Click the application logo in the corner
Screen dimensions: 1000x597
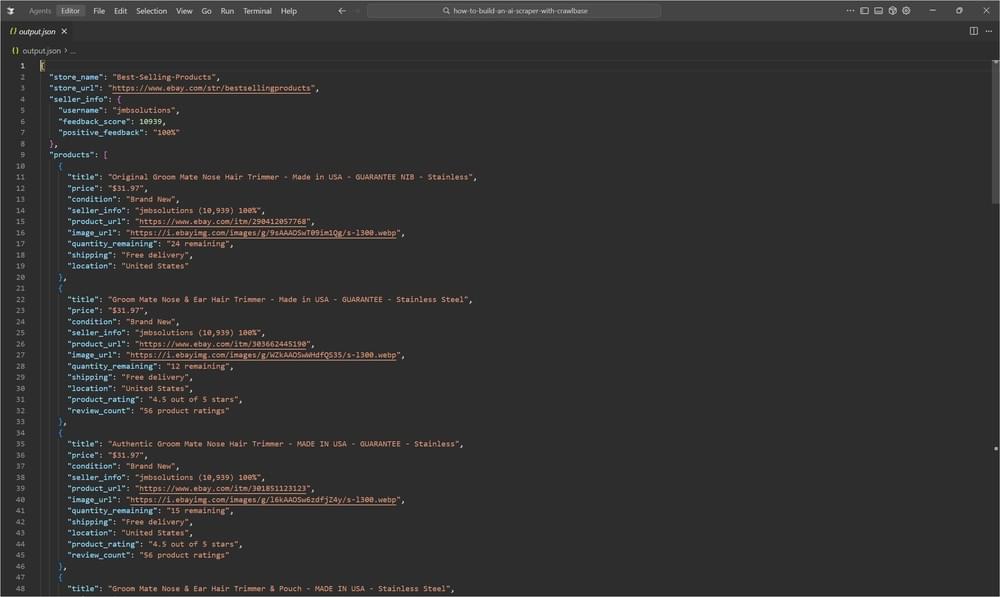[11, 10]
